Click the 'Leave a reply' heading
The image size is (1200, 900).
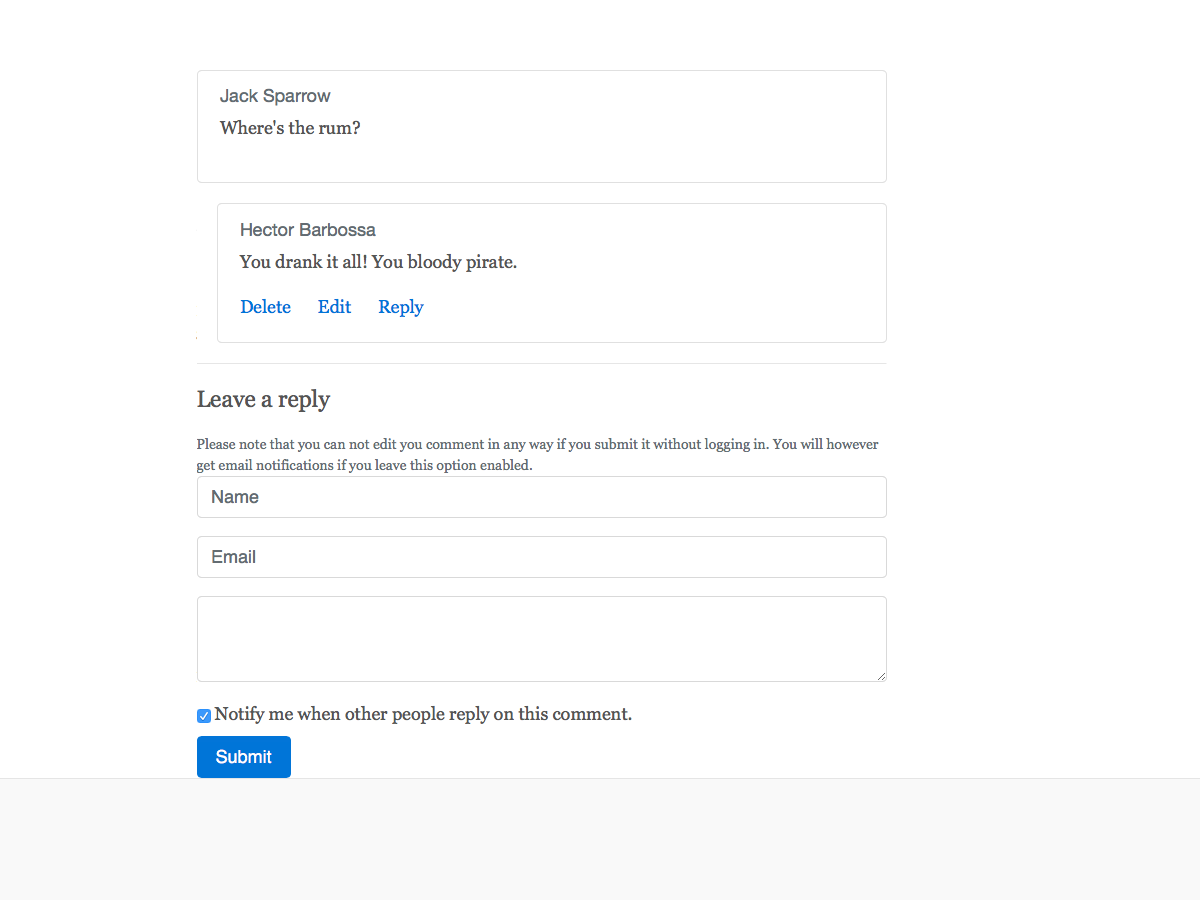click(263, 399)
